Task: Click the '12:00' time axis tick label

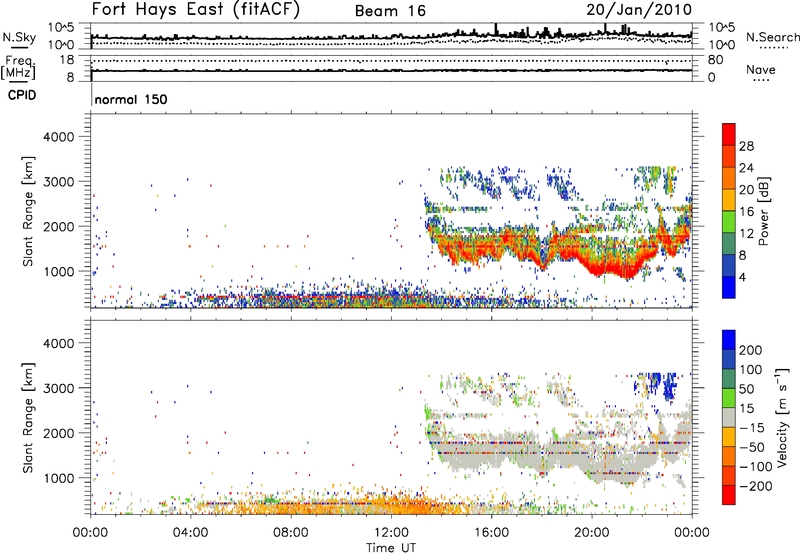Action: [391, 533]
